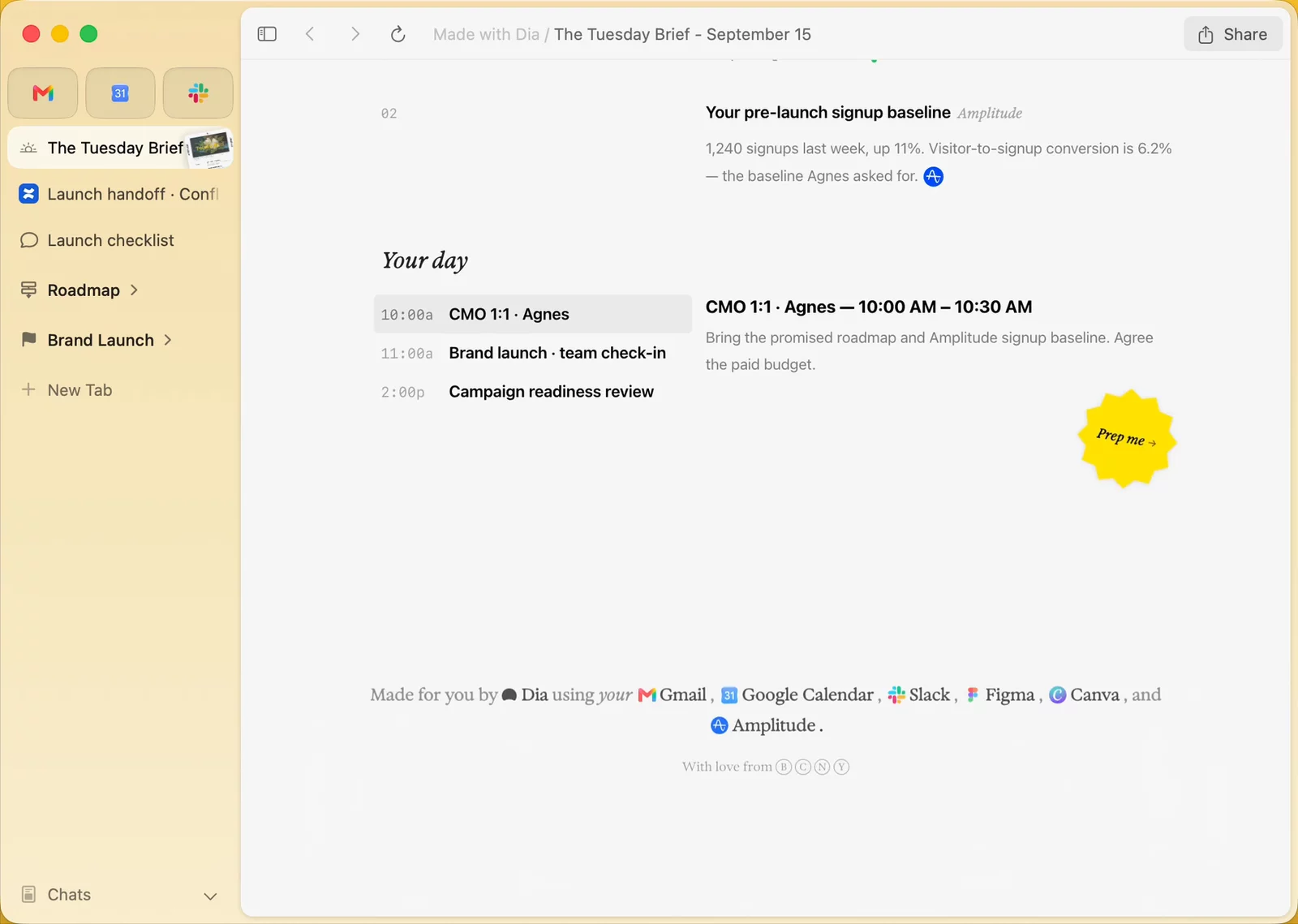
Task: Go forward with the right arrow
Action: (355, 34)
